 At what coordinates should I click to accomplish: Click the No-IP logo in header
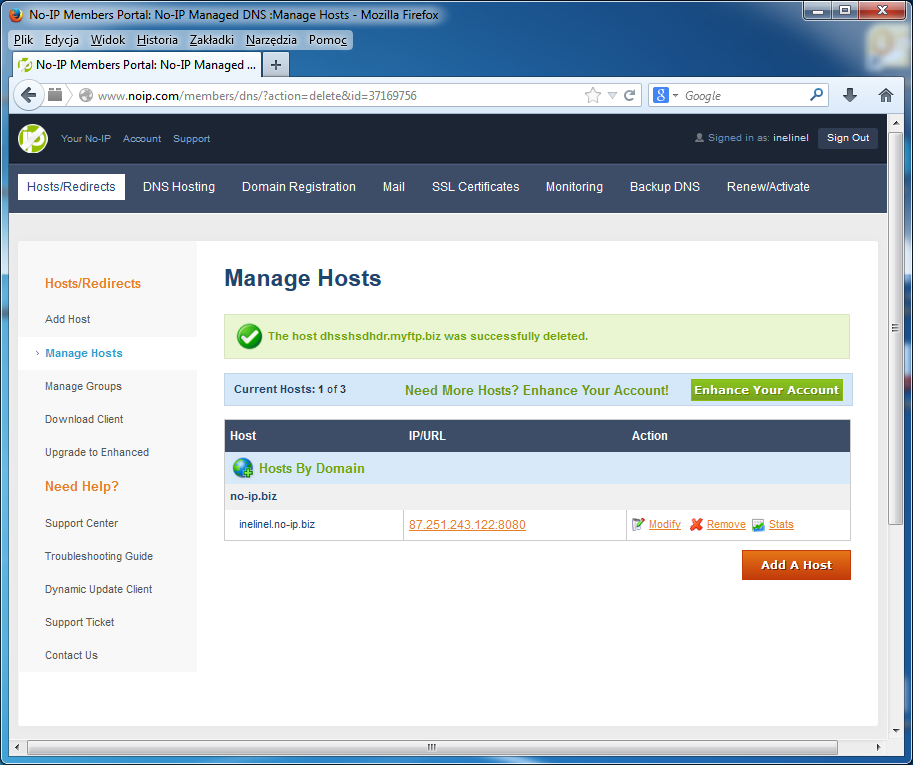[33, 139]
